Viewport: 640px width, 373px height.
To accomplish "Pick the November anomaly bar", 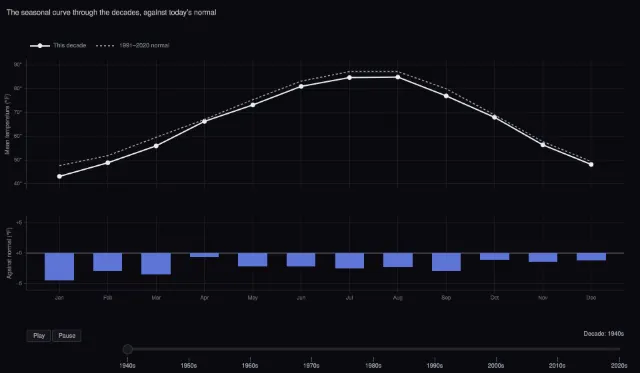I will [x=543, y=258].
